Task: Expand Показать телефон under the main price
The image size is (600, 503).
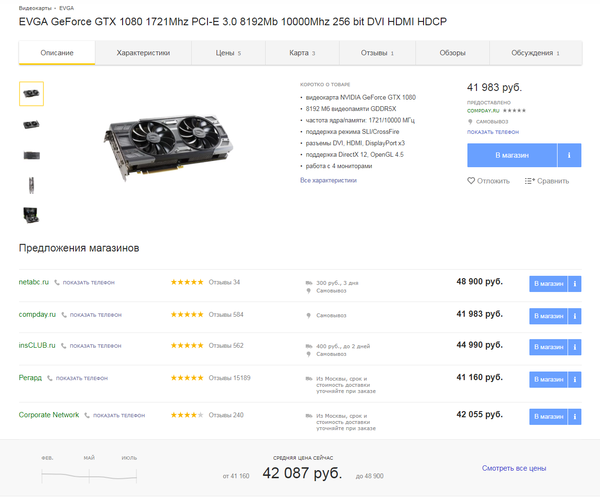Action: click(x=492, y=131)
